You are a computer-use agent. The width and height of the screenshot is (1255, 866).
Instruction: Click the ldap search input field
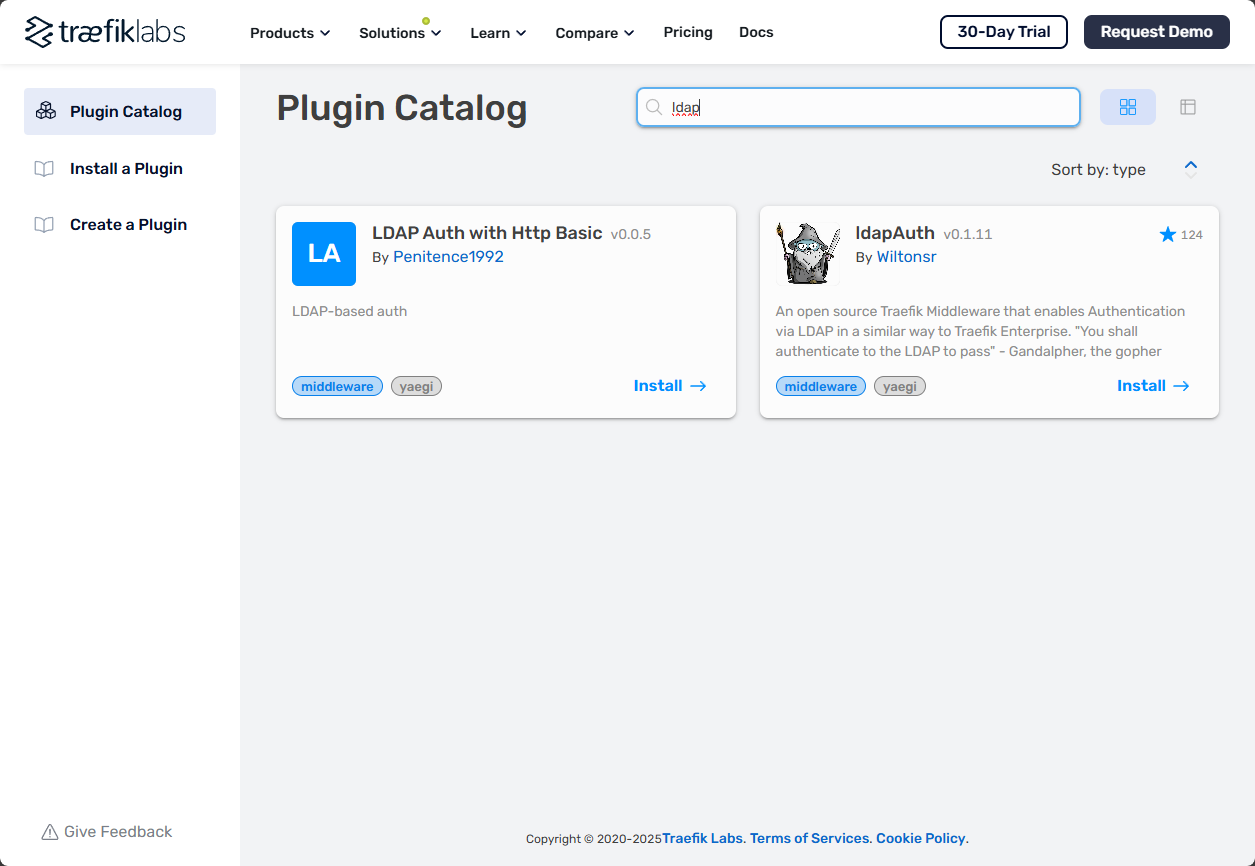(870, 108)
